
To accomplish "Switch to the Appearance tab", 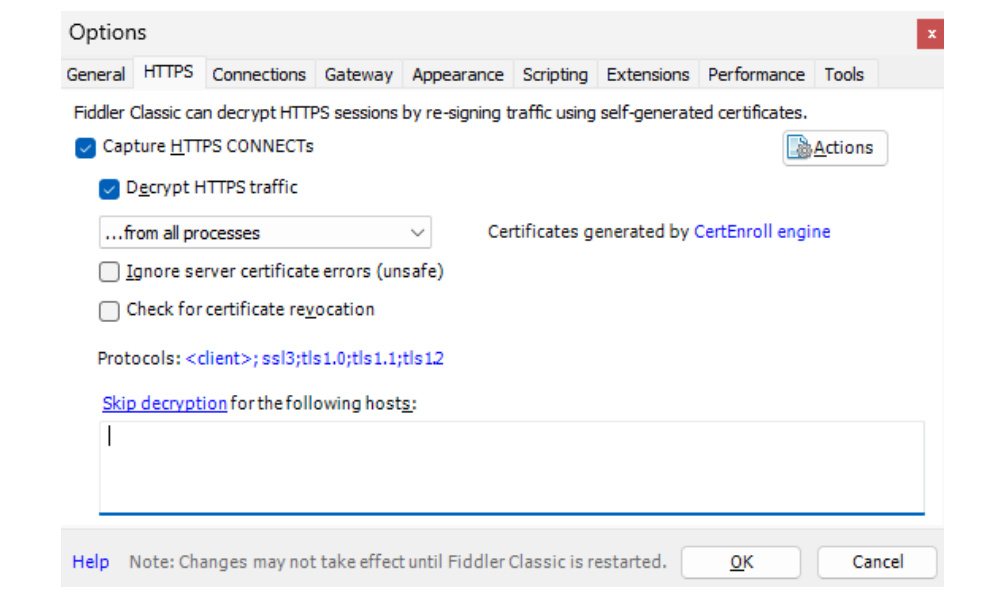I will (x=458, y=74).
